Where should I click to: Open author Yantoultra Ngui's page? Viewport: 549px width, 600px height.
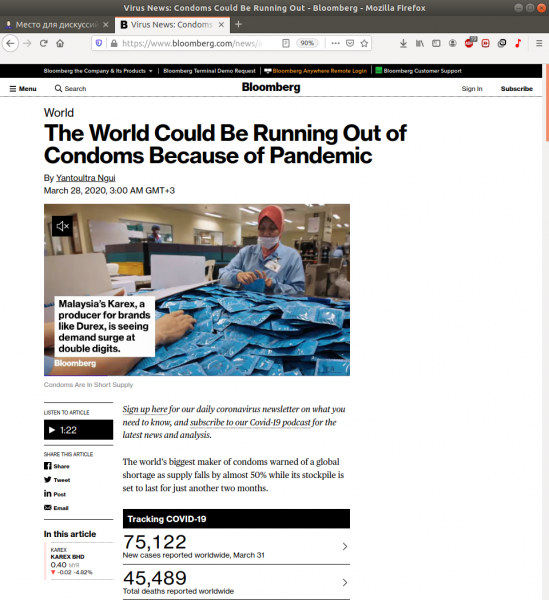coord(86,178)
